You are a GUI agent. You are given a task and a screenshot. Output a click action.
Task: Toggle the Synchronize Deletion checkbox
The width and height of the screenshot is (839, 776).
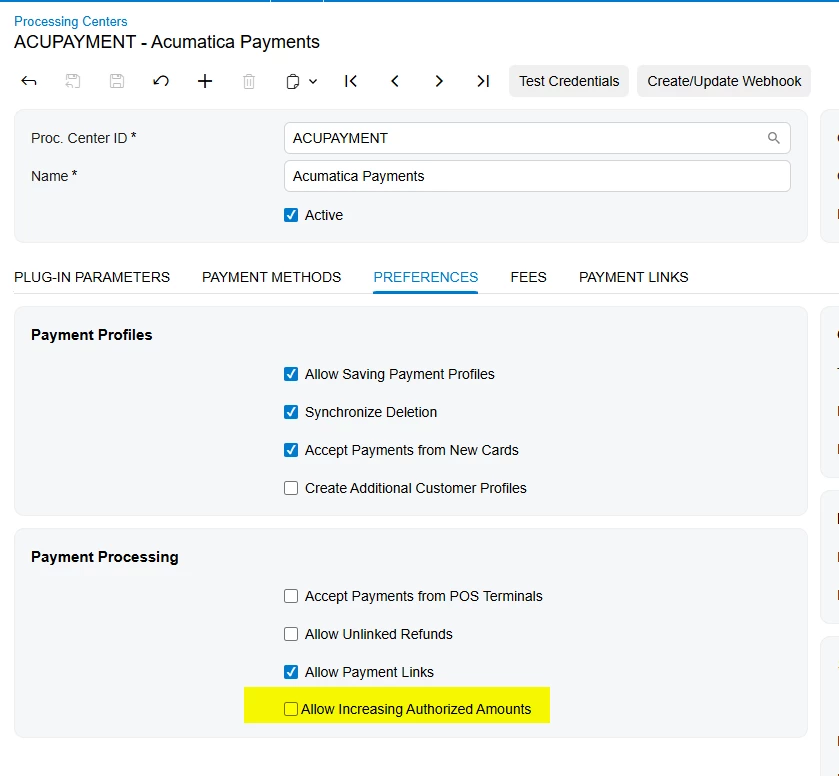pos(291,412)
